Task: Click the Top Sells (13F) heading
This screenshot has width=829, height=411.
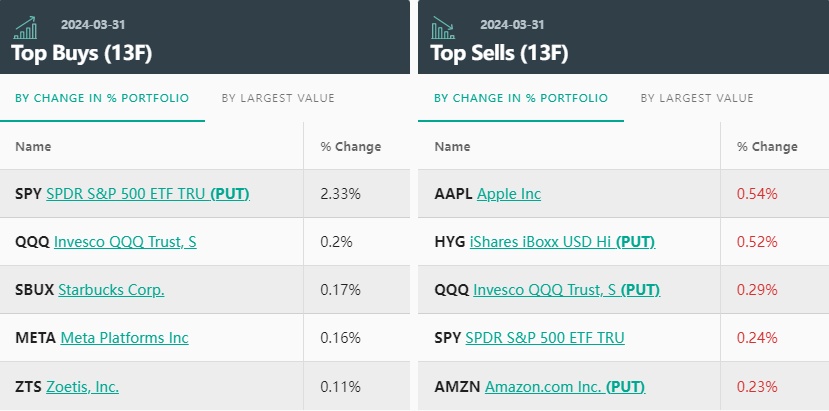Action: [499, 53]
